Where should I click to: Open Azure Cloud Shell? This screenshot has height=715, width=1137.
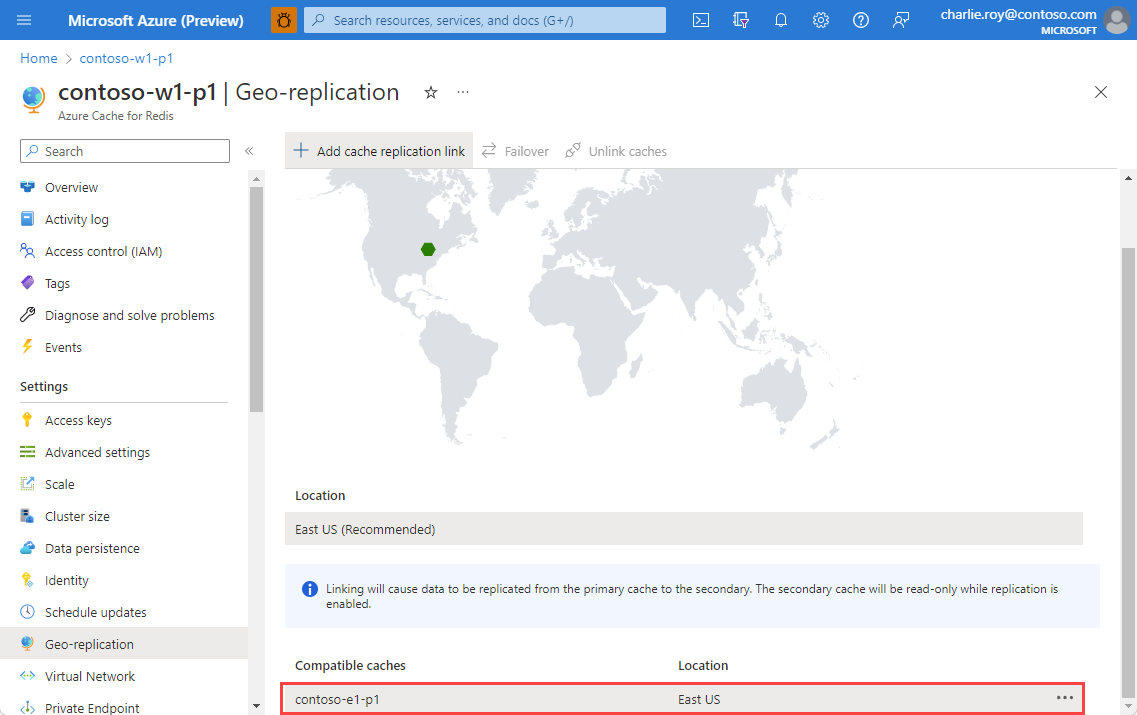tap(700, 19)
